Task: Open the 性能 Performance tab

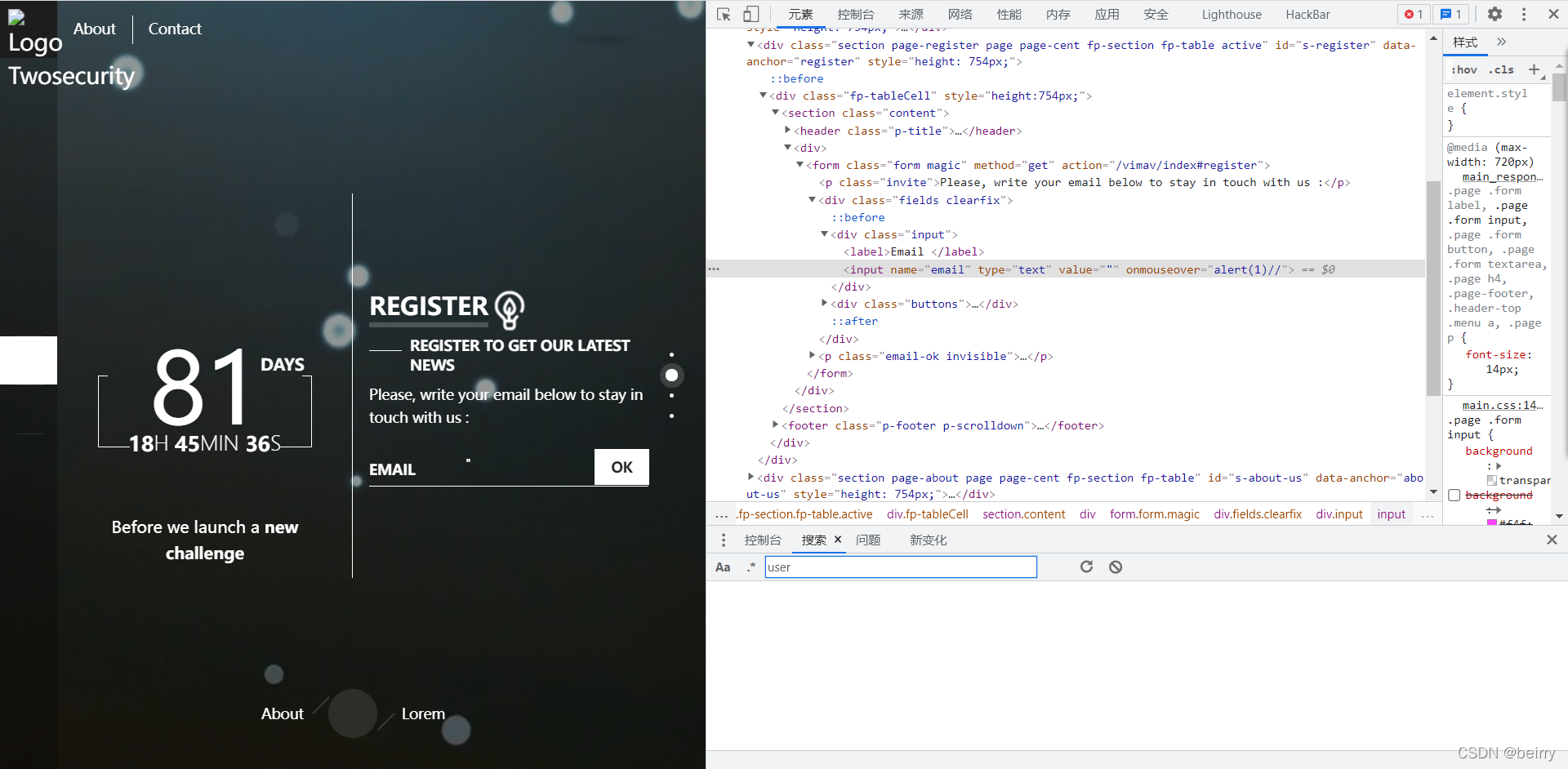Action: (x=1009, y=15)
